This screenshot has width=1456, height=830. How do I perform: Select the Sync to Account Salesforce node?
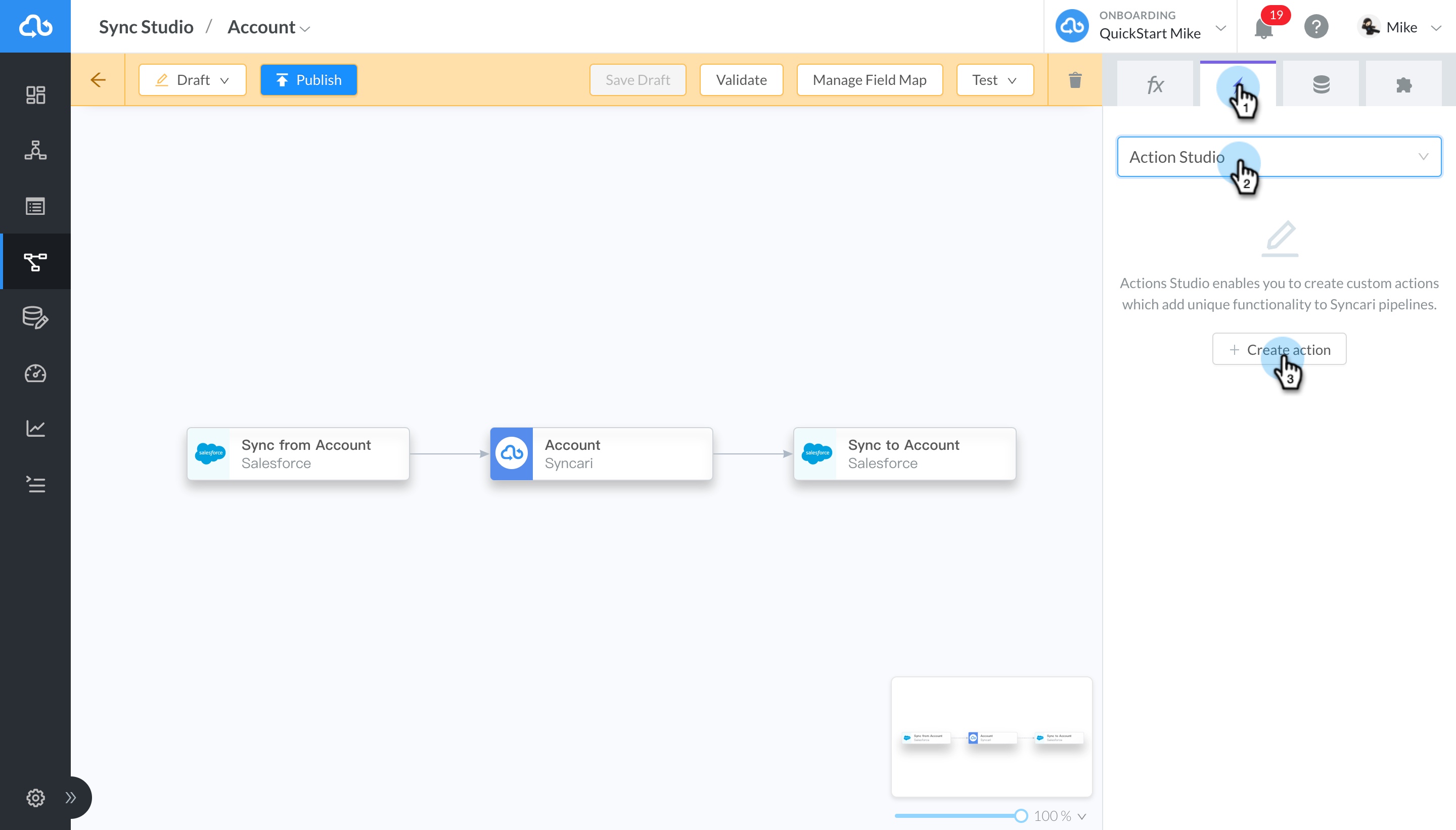pyautogui.click(x=905, y=454)
